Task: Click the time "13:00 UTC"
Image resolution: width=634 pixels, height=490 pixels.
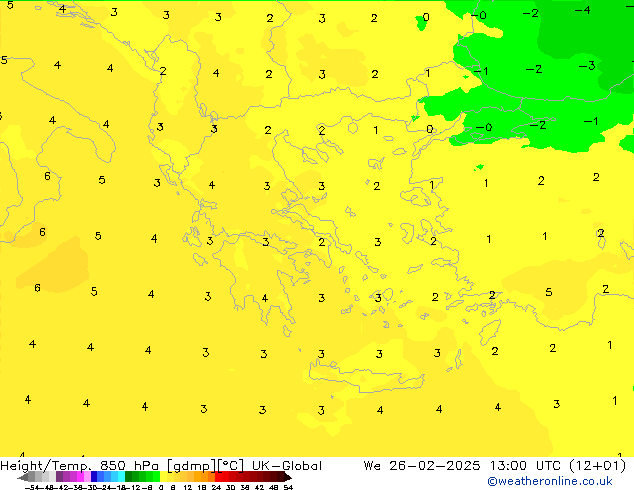Action: coord(528,466)
